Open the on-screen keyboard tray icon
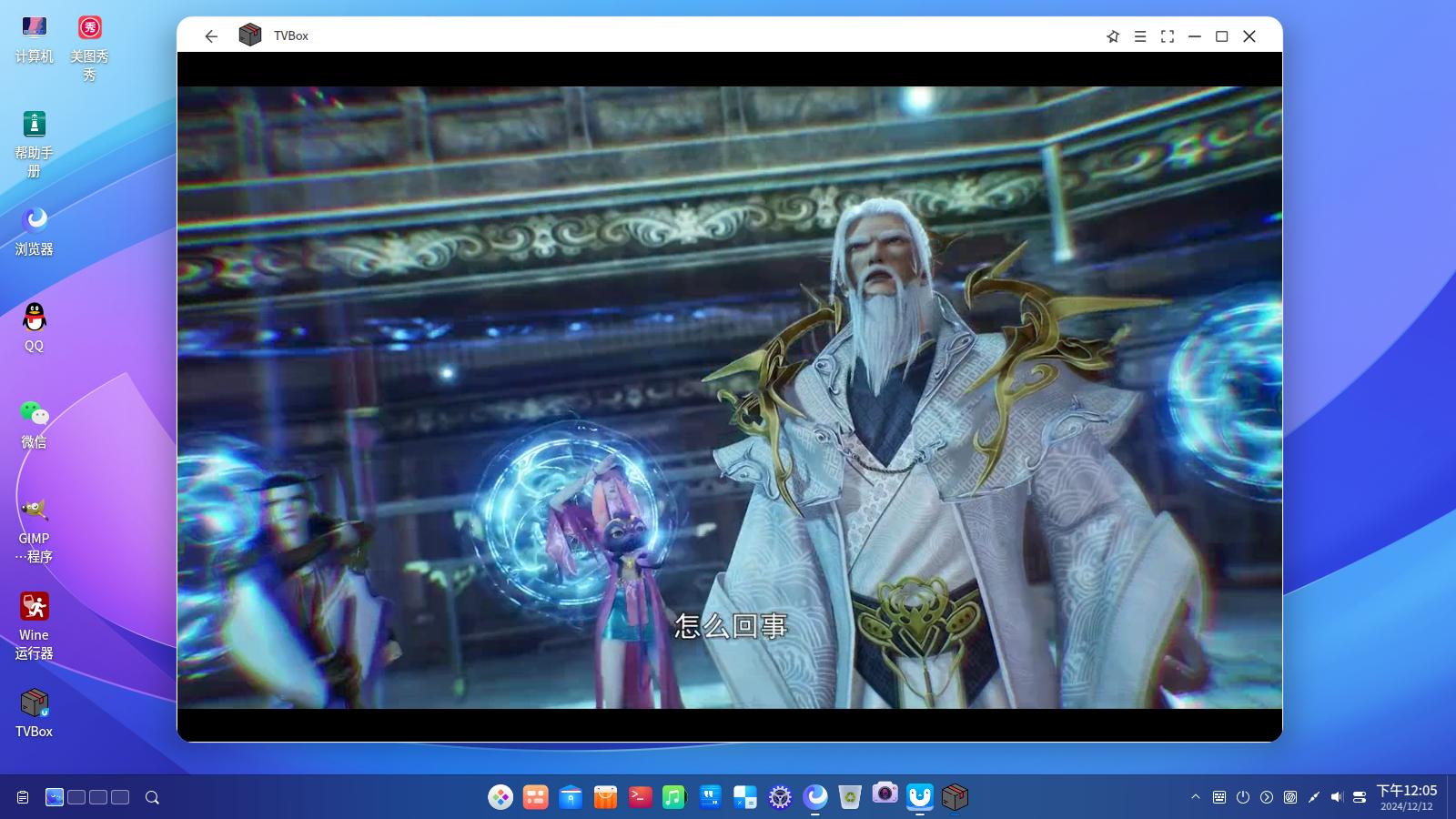 coord(1219,797)
